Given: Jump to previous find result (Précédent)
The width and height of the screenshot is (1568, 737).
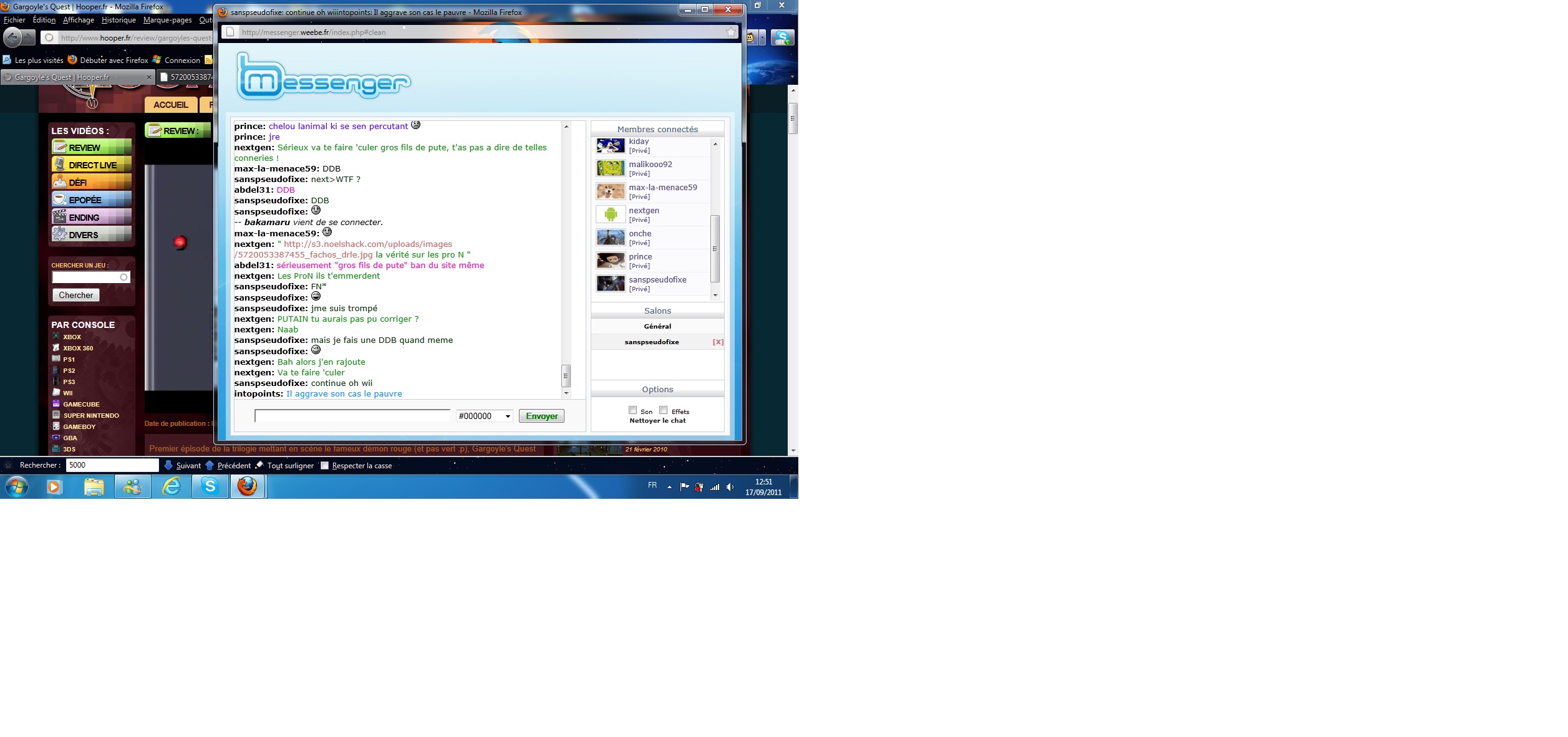Looking at the screenshot, I should point(228,465).
